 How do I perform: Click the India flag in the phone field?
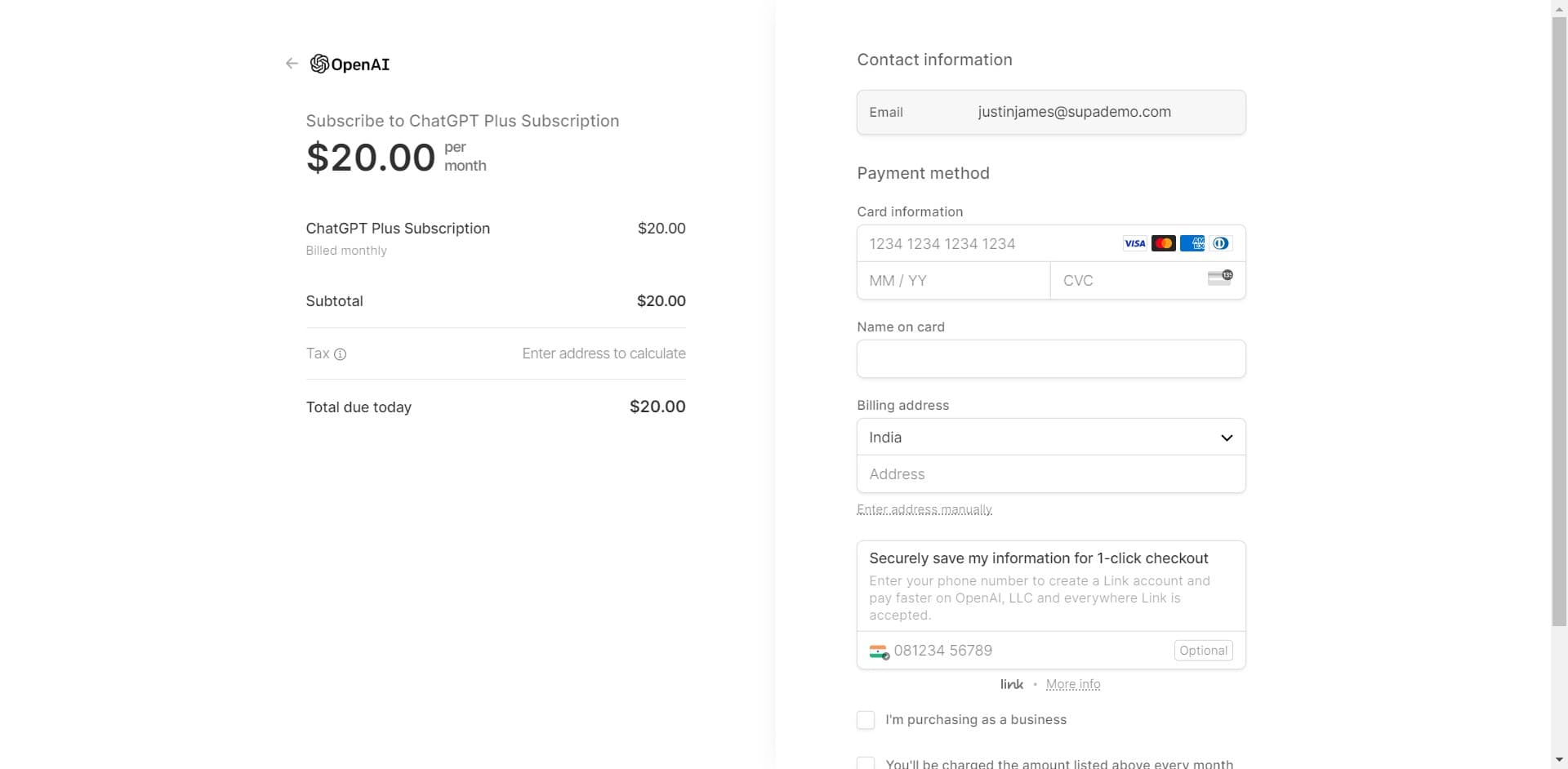pyautogui.click(x=879, y=651)
